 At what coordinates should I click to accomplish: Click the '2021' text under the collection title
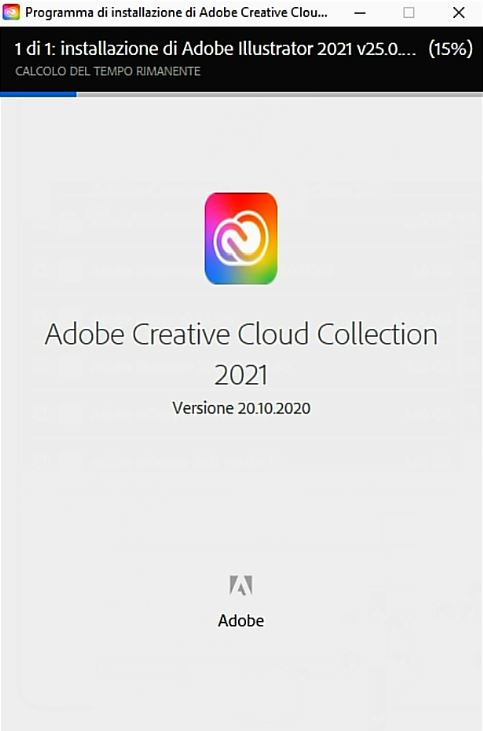coord(241,375)
